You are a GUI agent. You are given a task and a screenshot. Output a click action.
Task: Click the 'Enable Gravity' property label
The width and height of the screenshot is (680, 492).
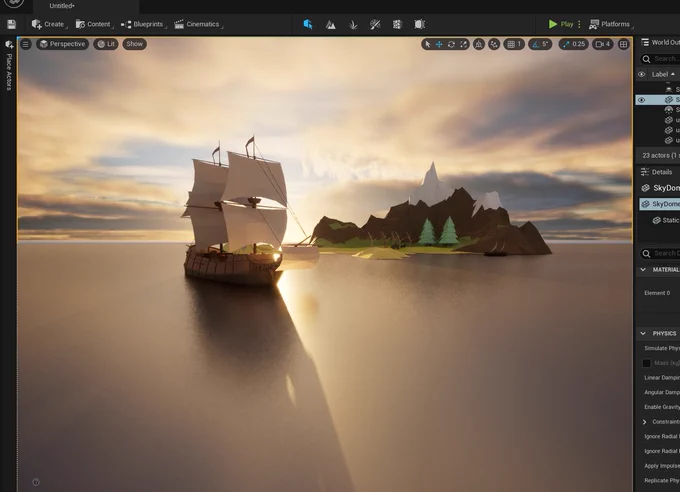point(662,407)
